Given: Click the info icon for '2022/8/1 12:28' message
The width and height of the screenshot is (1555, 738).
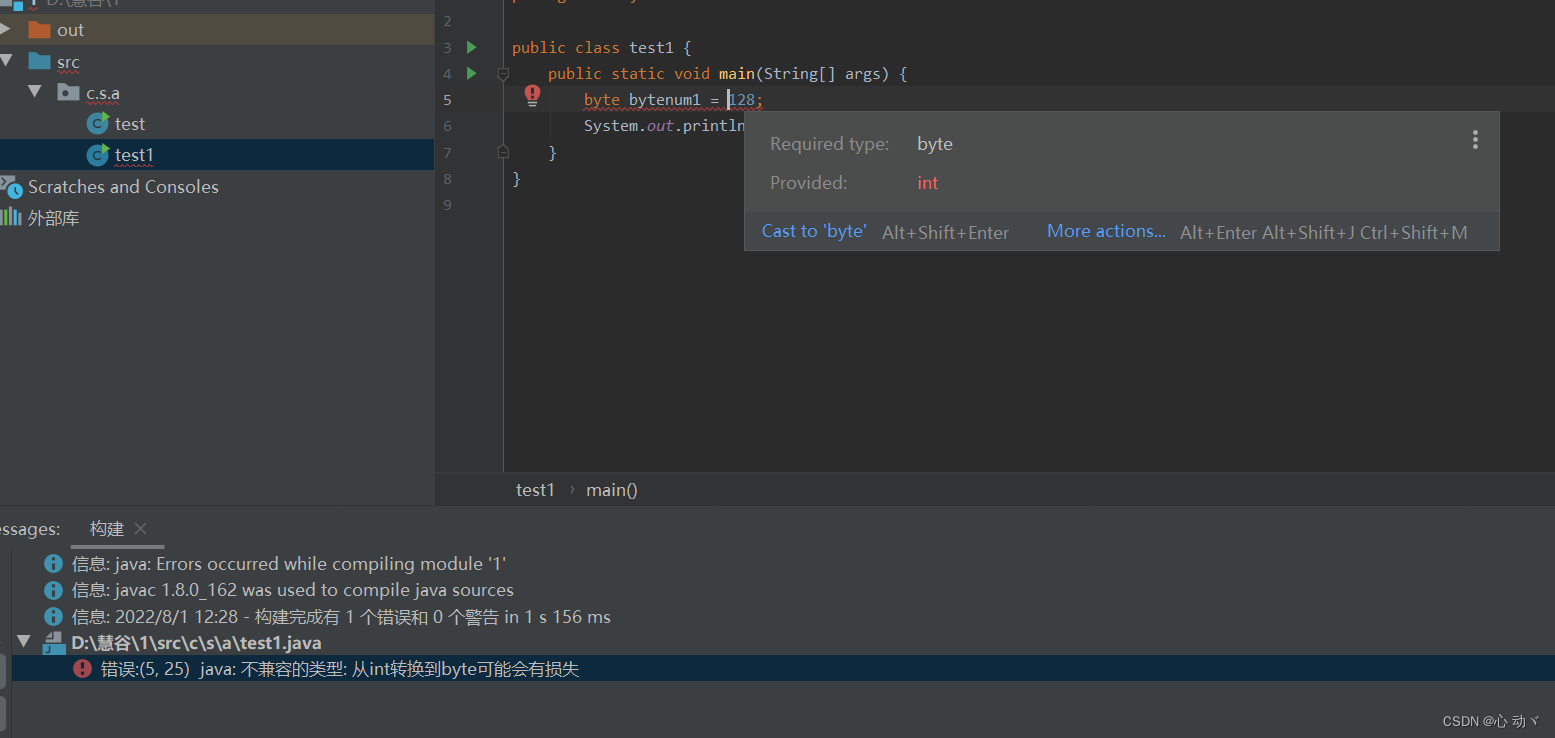Looking at the screenshot, I should [54, 617].
